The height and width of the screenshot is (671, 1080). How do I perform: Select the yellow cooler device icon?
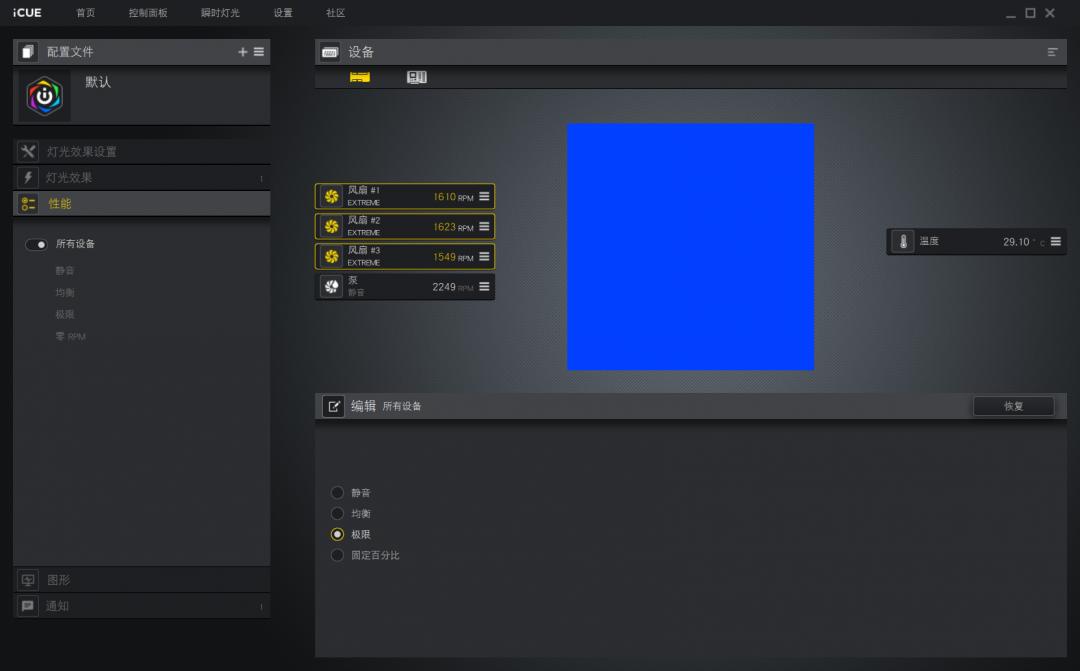pyautogui.click(x=360, y=77)
